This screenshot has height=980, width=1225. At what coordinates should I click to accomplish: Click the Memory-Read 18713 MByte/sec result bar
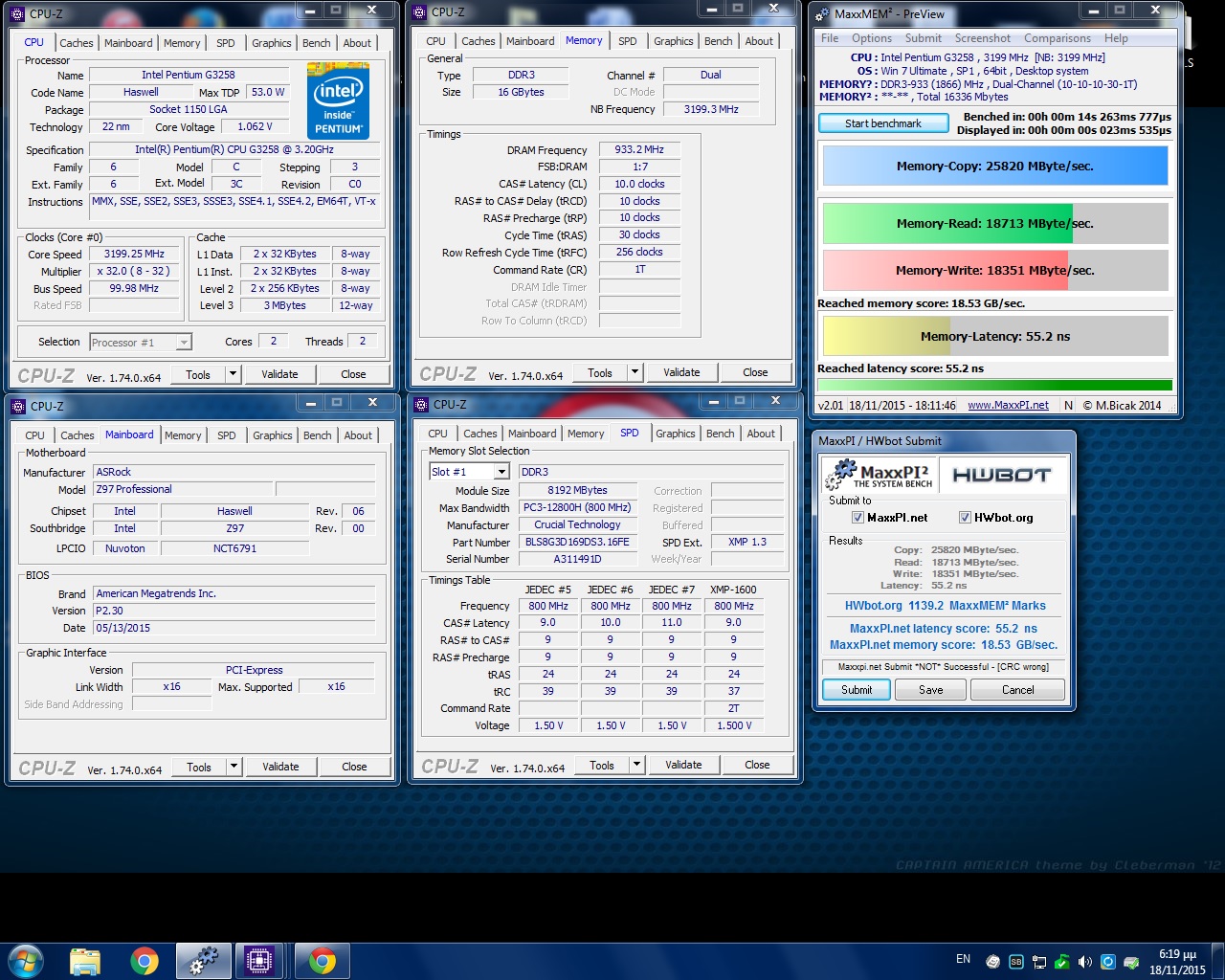[x=995, y=223]
